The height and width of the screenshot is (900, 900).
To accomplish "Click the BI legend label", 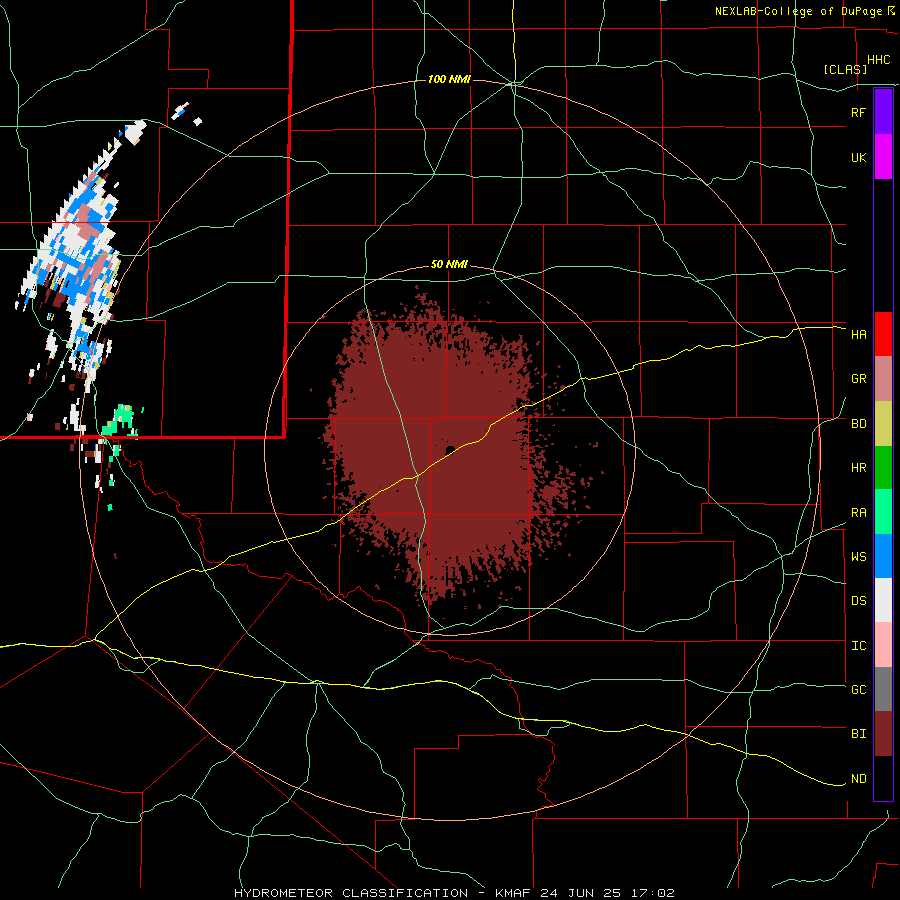I will [x=858, y=734].
